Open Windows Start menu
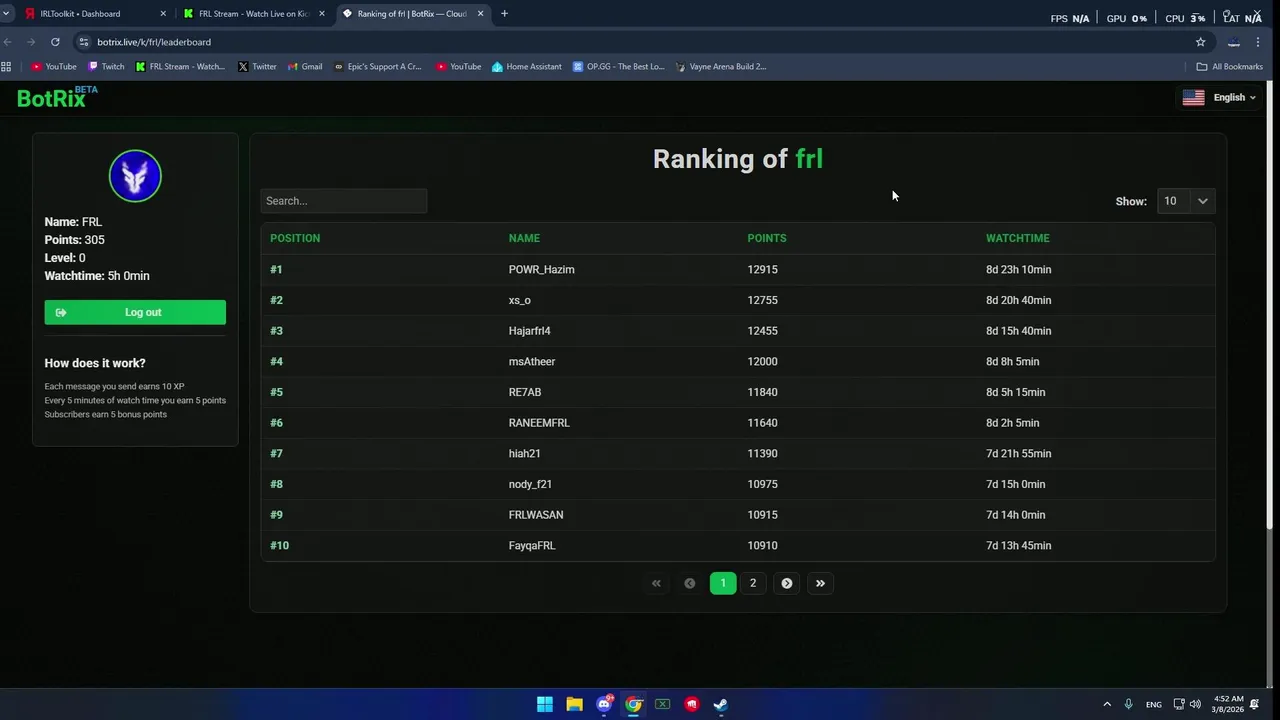The height and width of the screenshot is (720, 1280). click(x=545, y=704)
